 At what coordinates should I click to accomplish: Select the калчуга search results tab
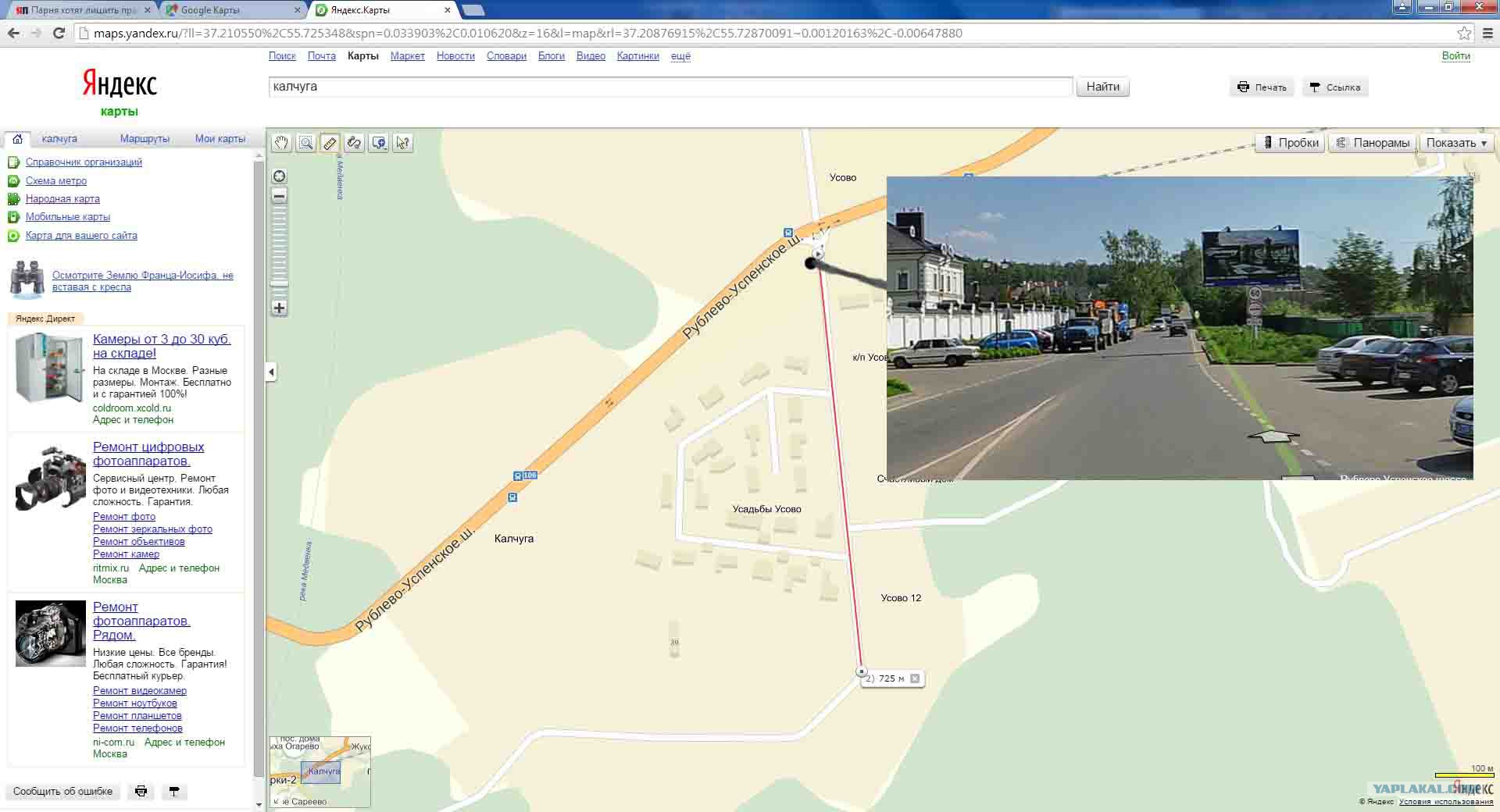point(59,139)
